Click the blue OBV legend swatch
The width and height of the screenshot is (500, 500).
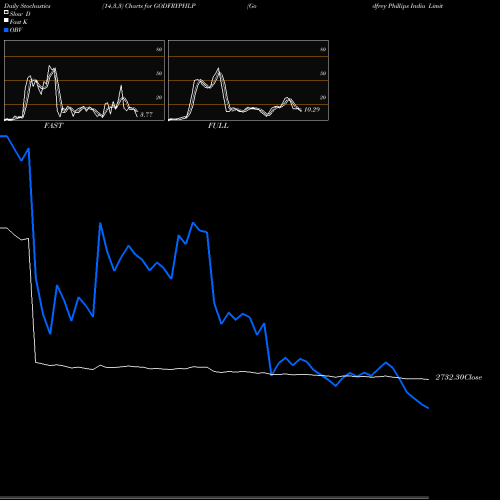coord(6,30)
